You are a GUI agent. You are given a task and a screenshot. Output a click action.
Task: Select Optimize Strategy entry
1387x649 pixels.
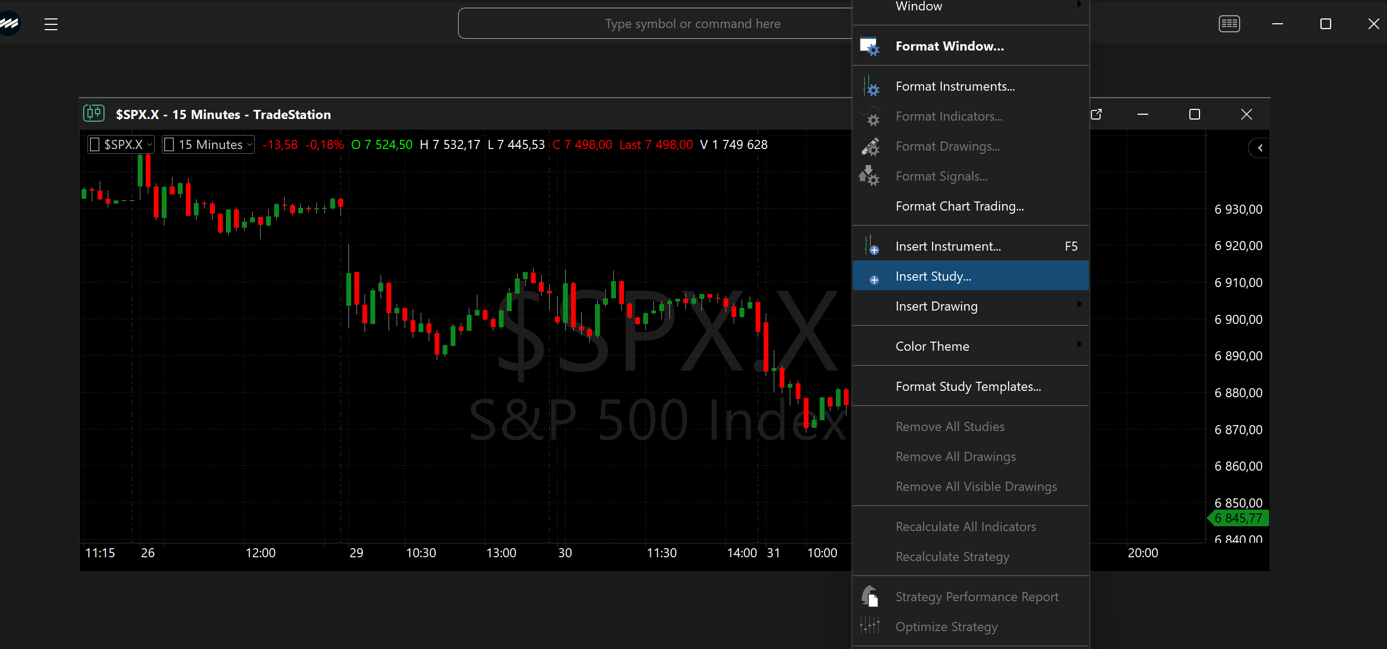[970, 626]
